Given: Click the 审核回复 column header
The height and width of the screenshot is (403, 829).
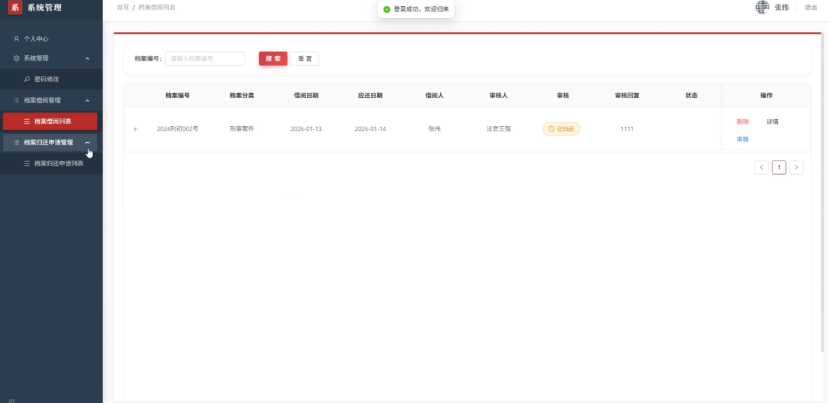Looking at the screenshot, I should pyautogui.click(x=627, y=96).
